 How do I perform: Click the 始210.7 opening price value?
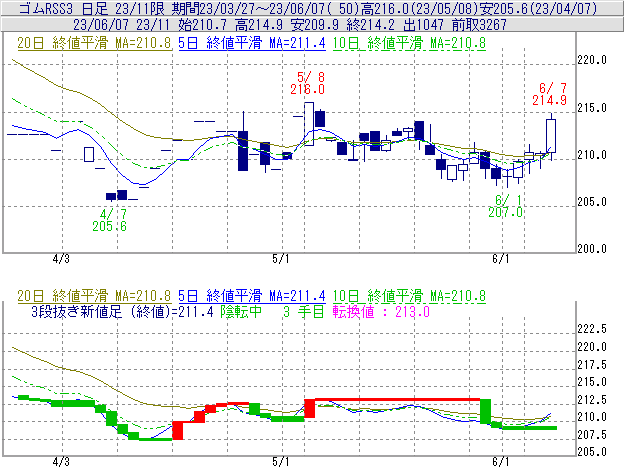[202, 25]
